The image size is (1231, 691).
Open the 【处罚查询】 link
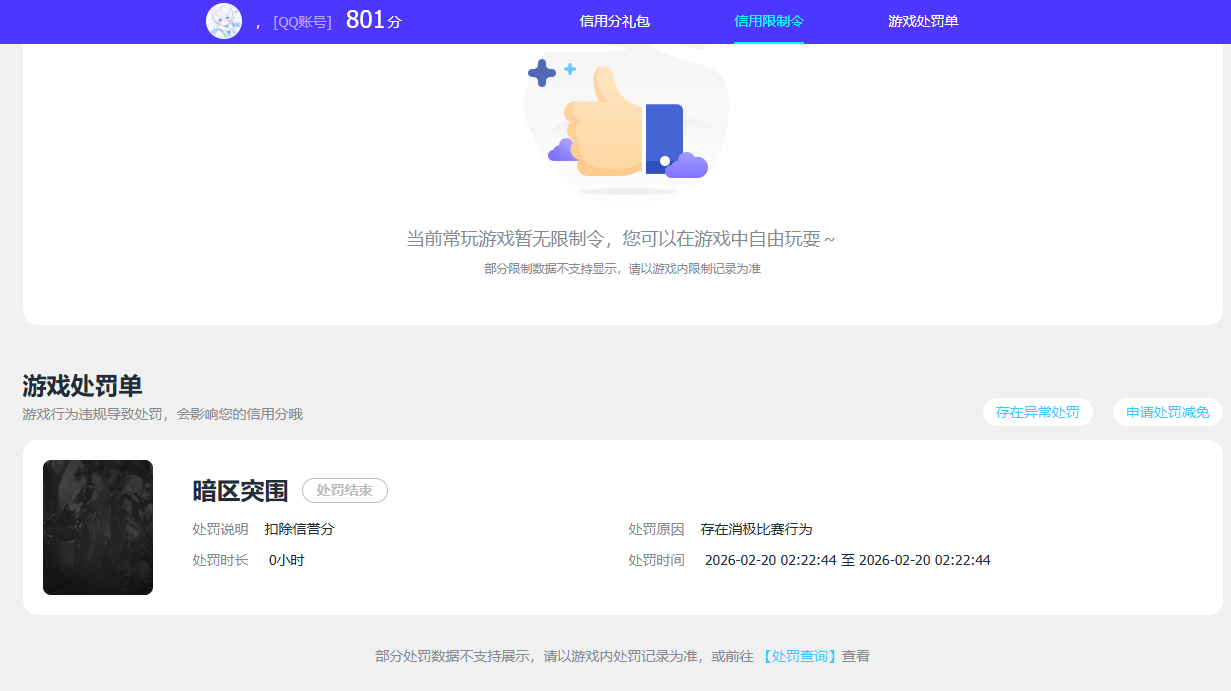click(x=798, y=656)
